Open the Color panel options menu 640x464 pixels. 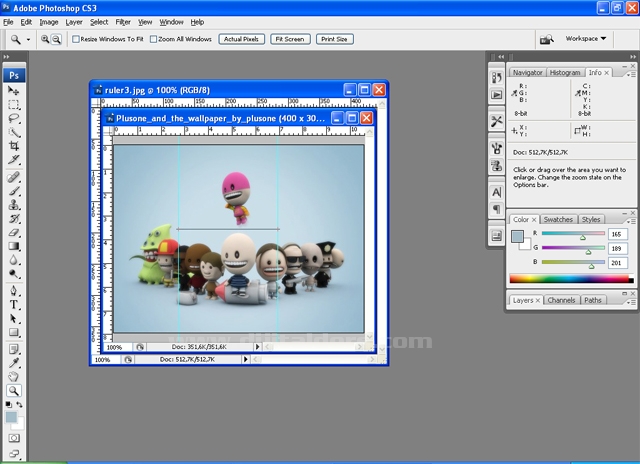pos(632,221)
